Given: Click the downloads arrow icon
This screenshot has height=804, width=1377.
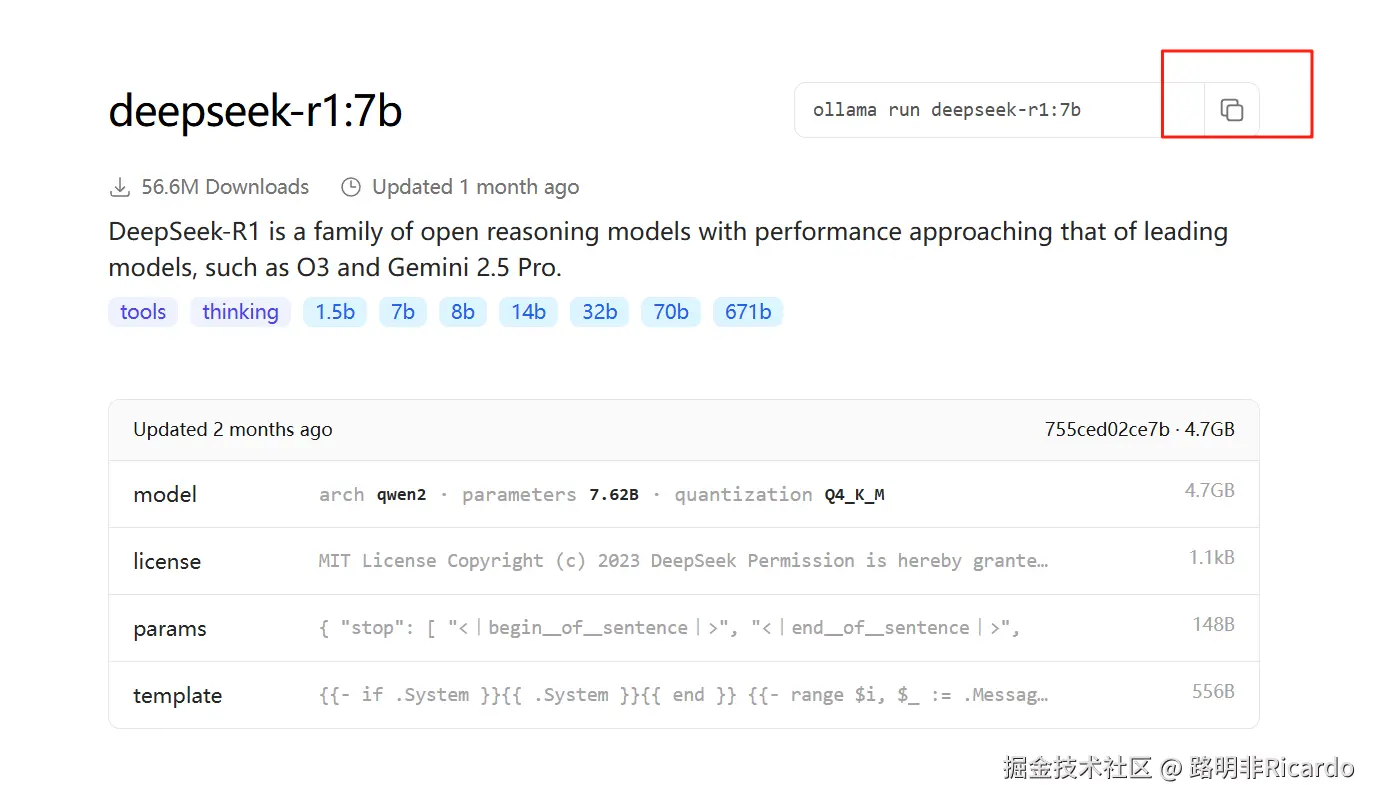Looking at the screenshot, I should 120,187.
